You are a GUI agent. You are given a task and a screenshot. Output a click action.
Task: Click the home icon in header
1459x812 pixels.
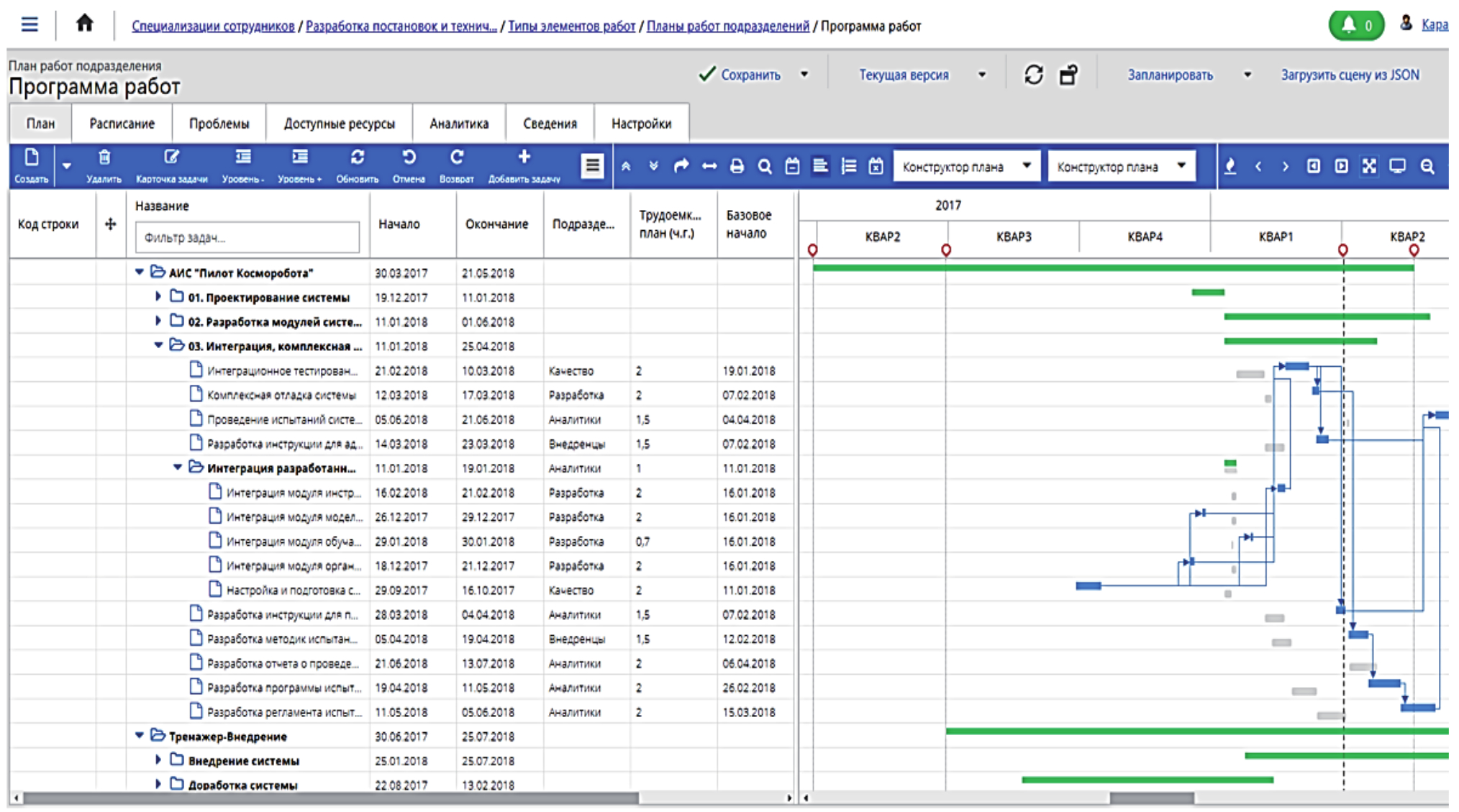tap(84, 24)
